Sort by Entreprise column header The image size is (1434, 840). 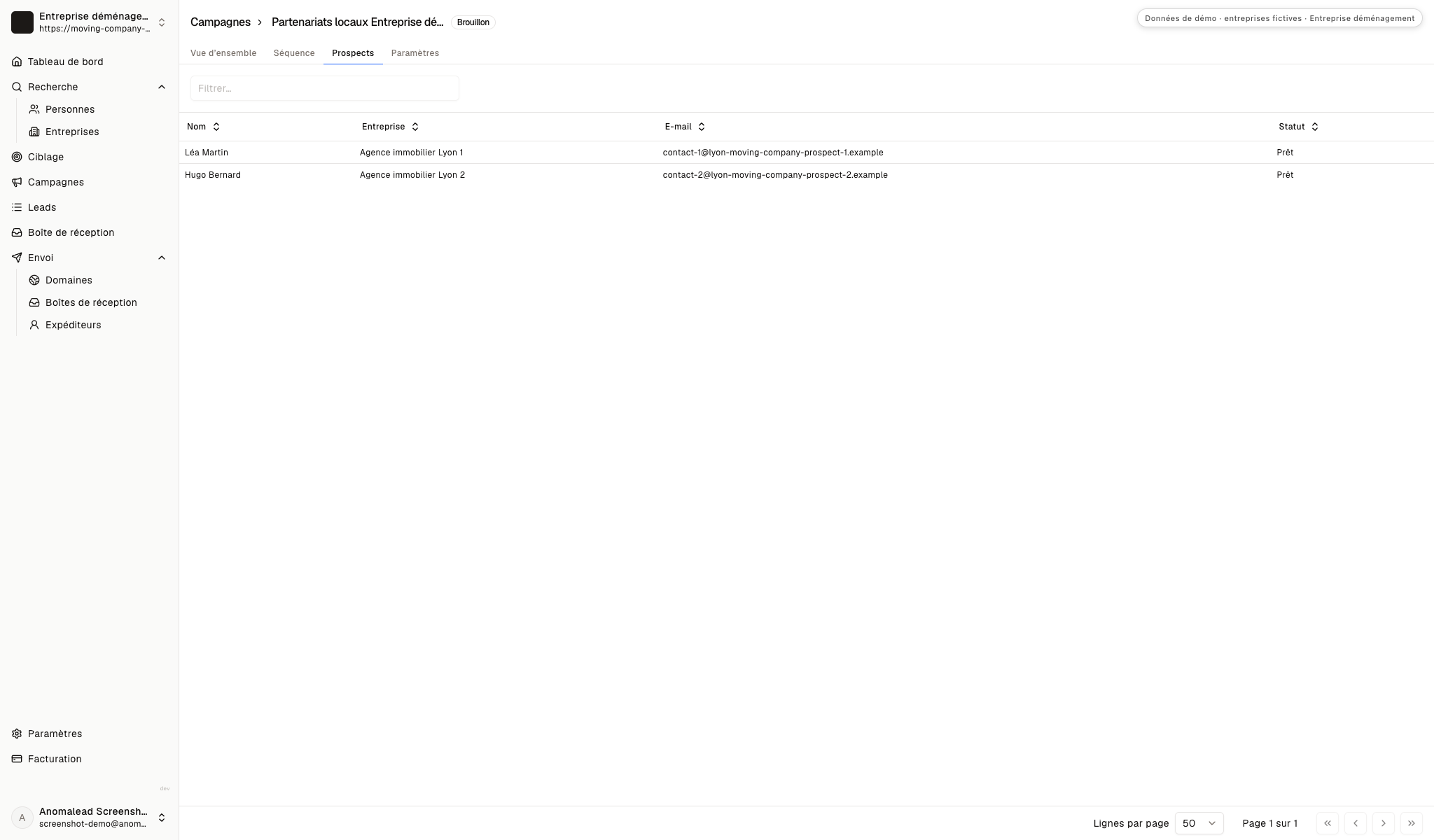pyautogui.click(x=391, y=127)
